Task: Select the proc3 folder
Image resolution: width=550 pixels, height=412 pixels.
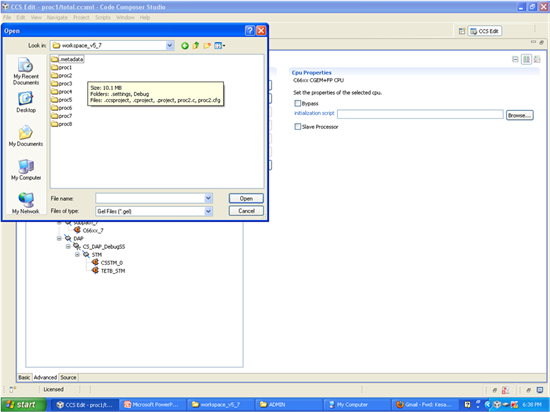Action: [61, 83]
